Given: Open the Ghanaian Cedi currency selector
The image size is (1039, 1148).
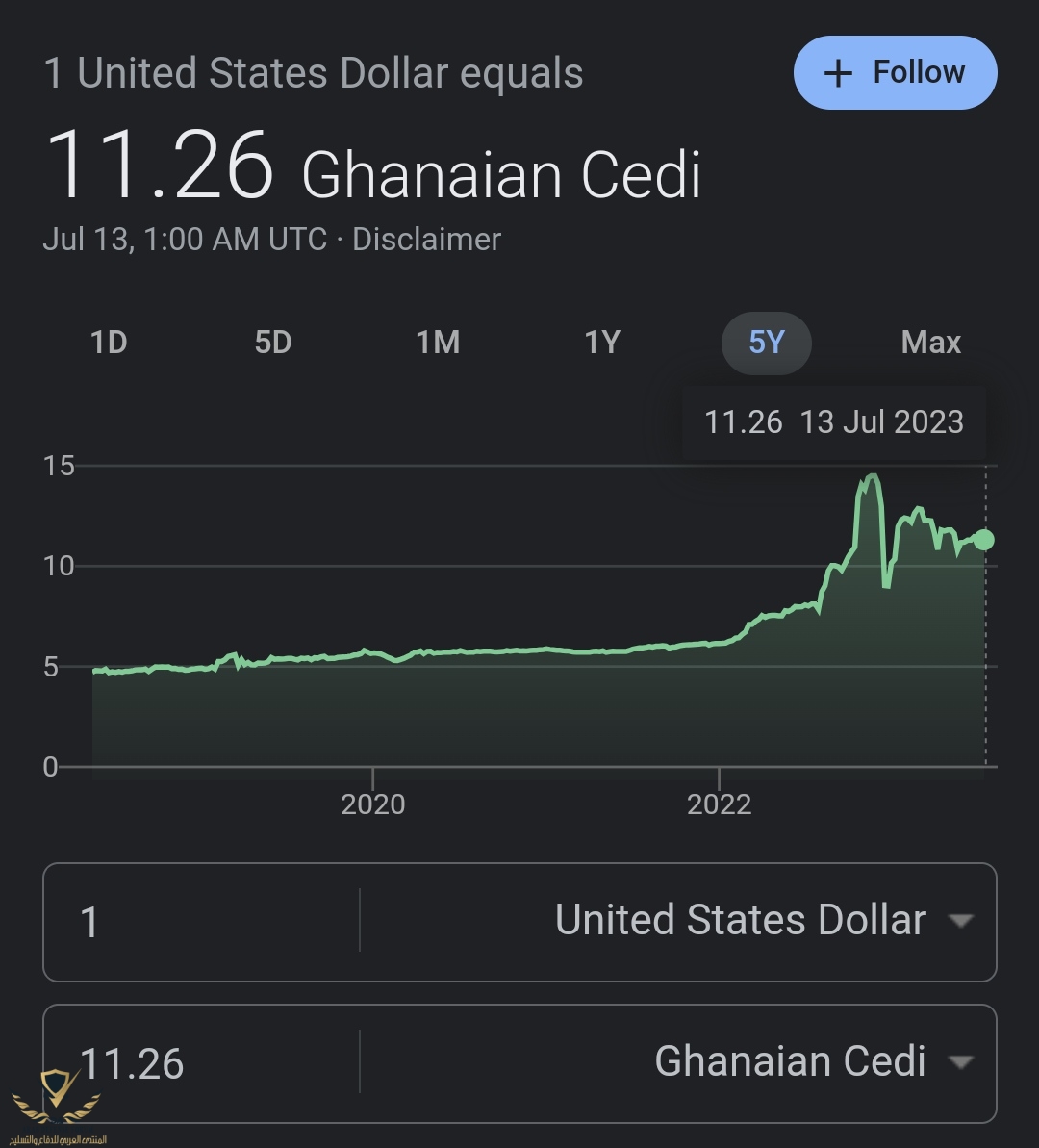Looking at the screenshot, I should point(790,1062).
